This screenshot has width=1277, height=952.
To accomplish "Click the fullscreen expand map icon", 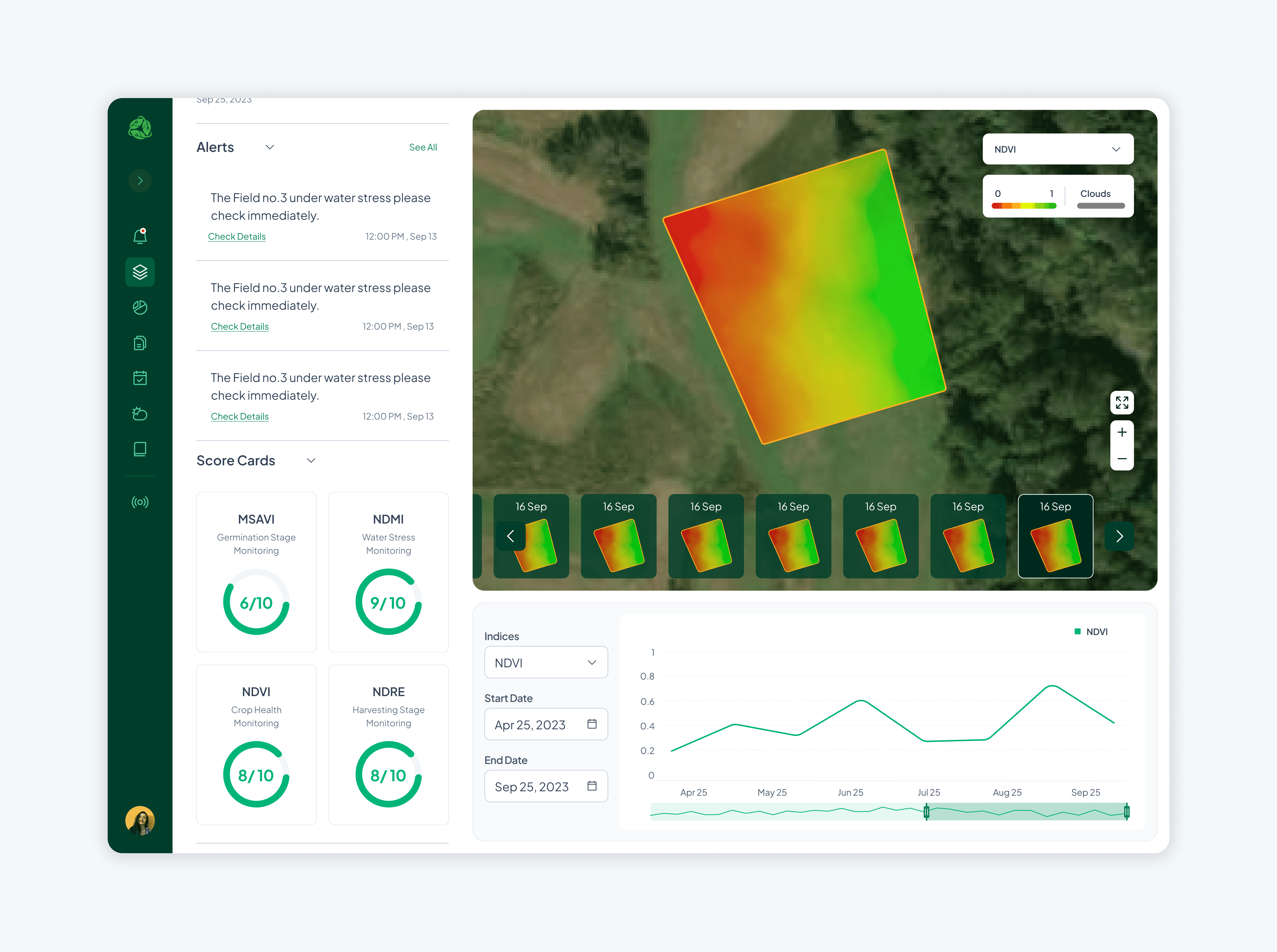I will click(1121, 403).
